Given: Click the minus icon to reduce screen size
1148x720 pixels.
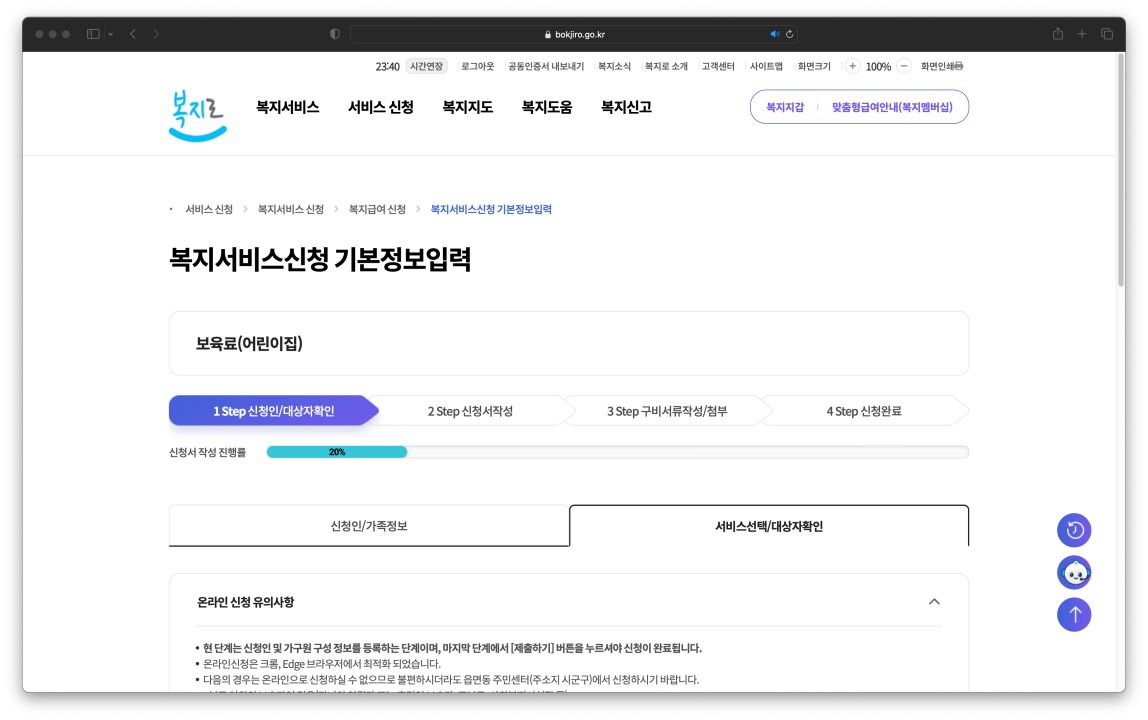Looking at the screenshot, I should (903, 66).
